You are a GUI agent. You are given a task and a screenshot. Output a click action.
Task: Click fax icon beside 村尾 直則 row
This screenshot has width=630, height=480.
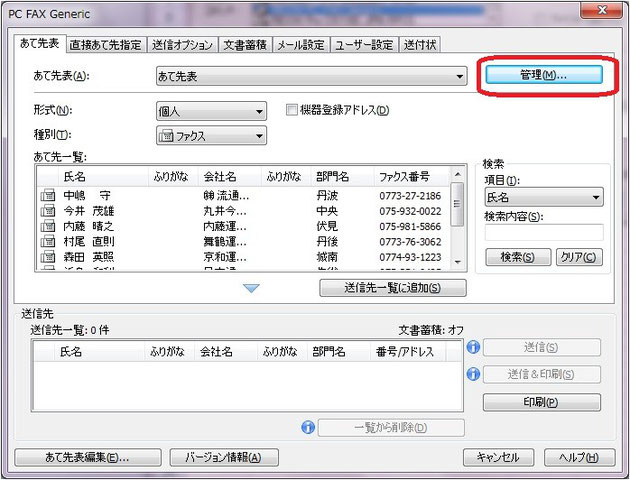click(48, 241)
